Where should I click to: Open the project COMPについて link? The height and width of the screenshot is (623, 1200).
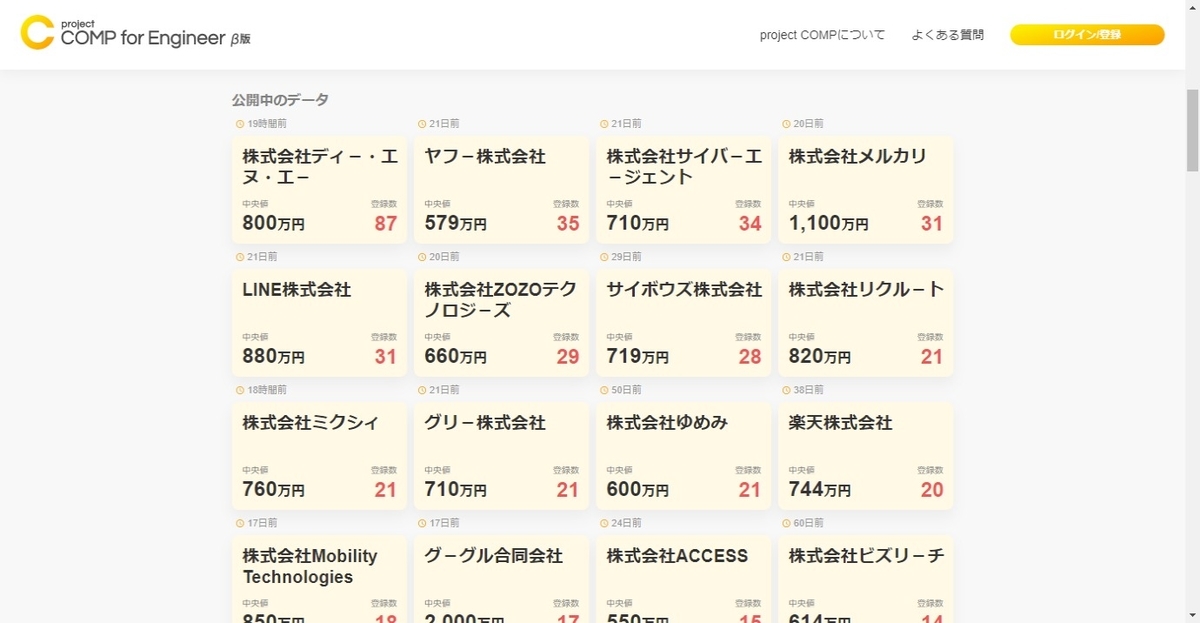click(x=822, y=35)
